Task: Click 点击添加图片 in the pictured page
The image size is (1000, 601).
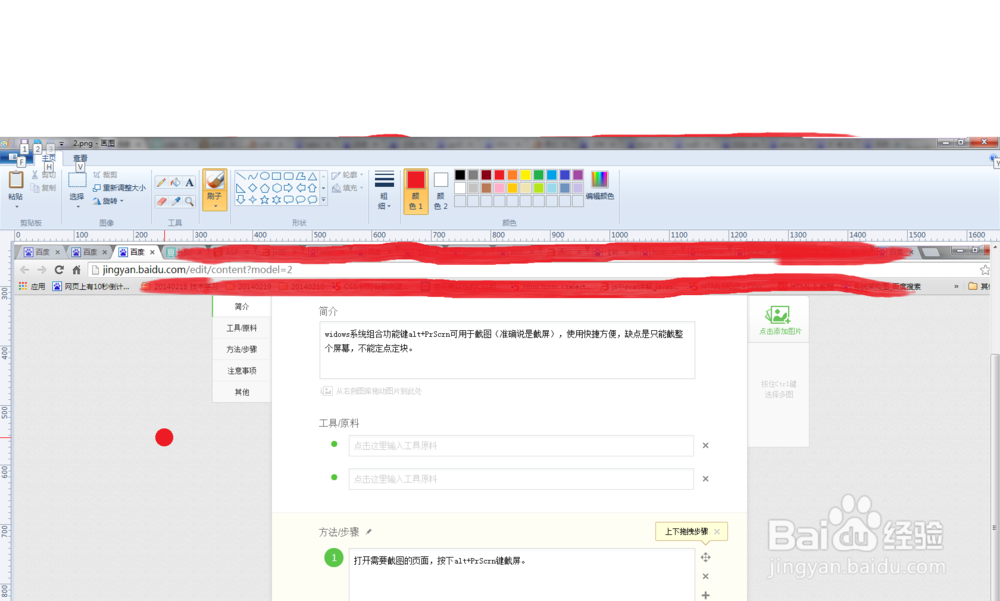Action: point(779,320)
